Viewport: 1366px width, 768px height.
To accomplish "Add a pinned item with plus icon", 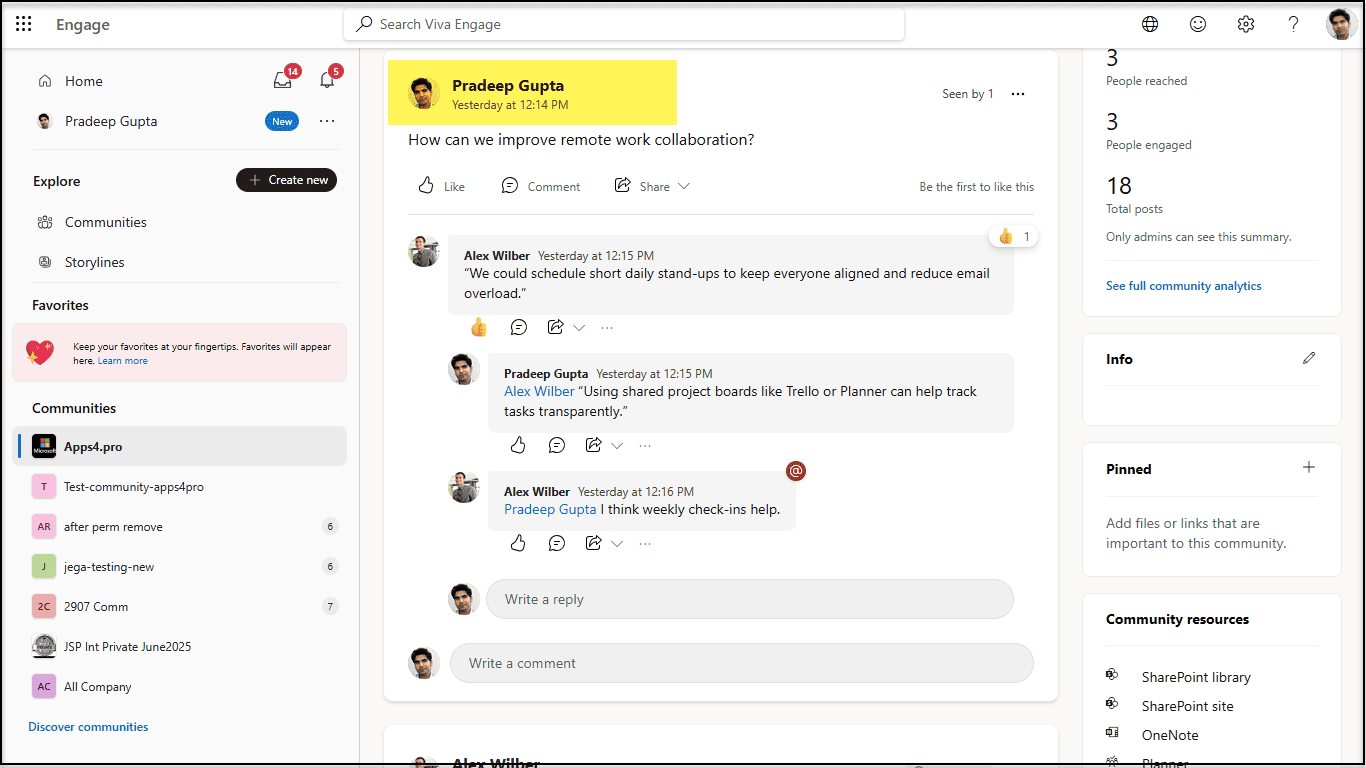I will 1309,467.
